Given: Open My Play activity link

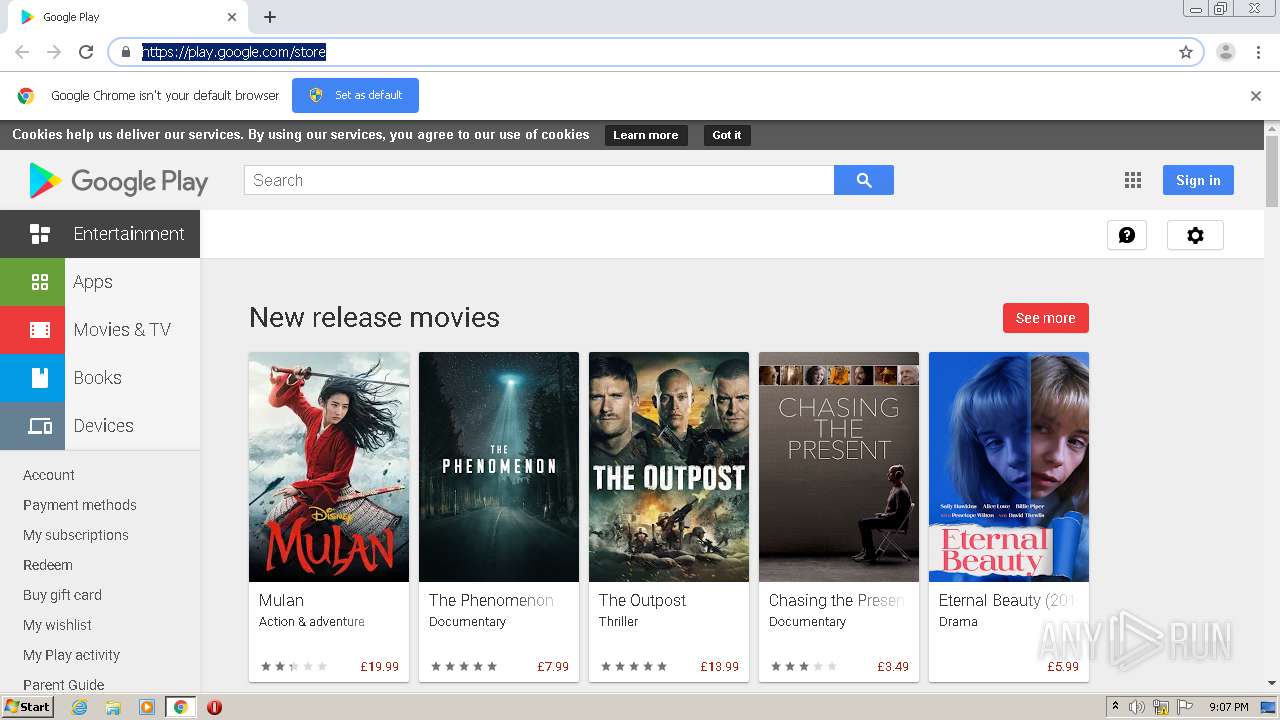Looking at the screenshot, I should pos(71,655).
